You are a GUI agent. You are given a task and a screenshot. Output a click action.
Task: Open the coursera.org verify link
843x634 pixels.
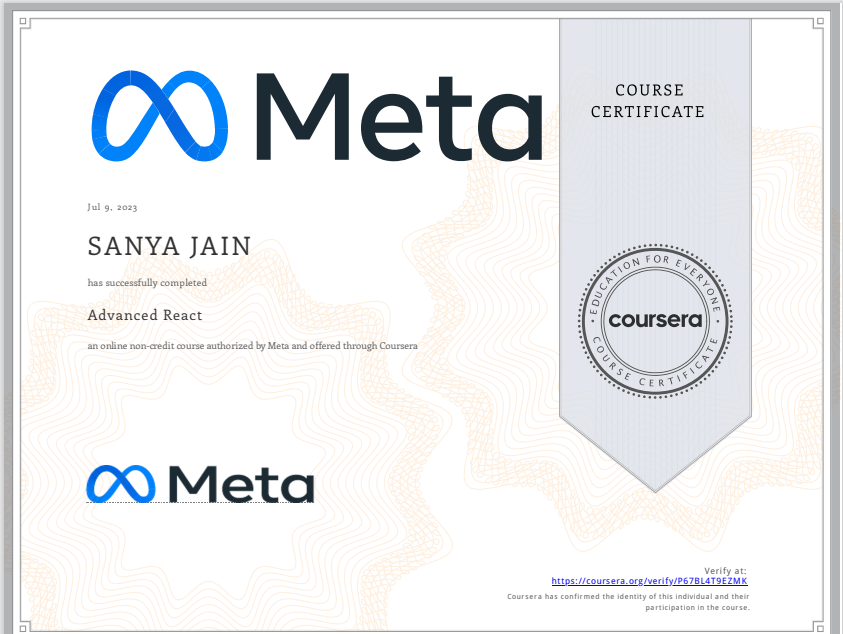click(649, 581)
